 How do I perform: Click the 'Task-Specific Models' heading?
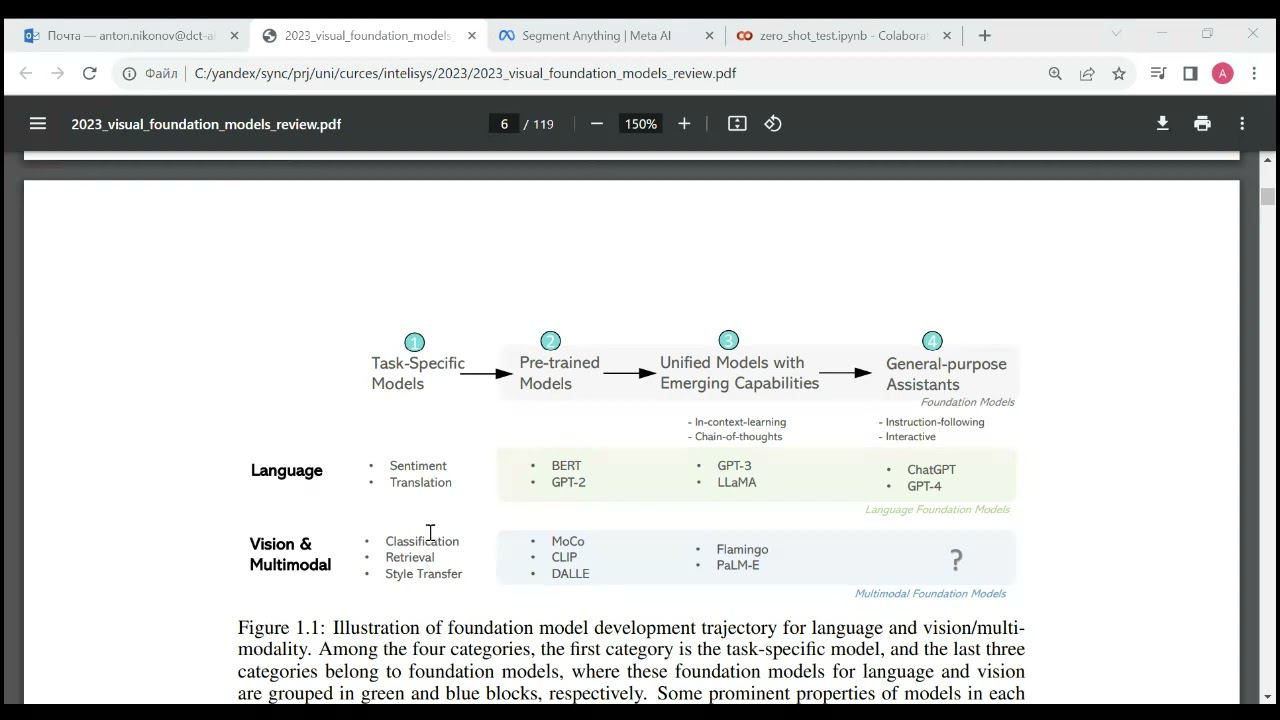(x=418, y=373)
